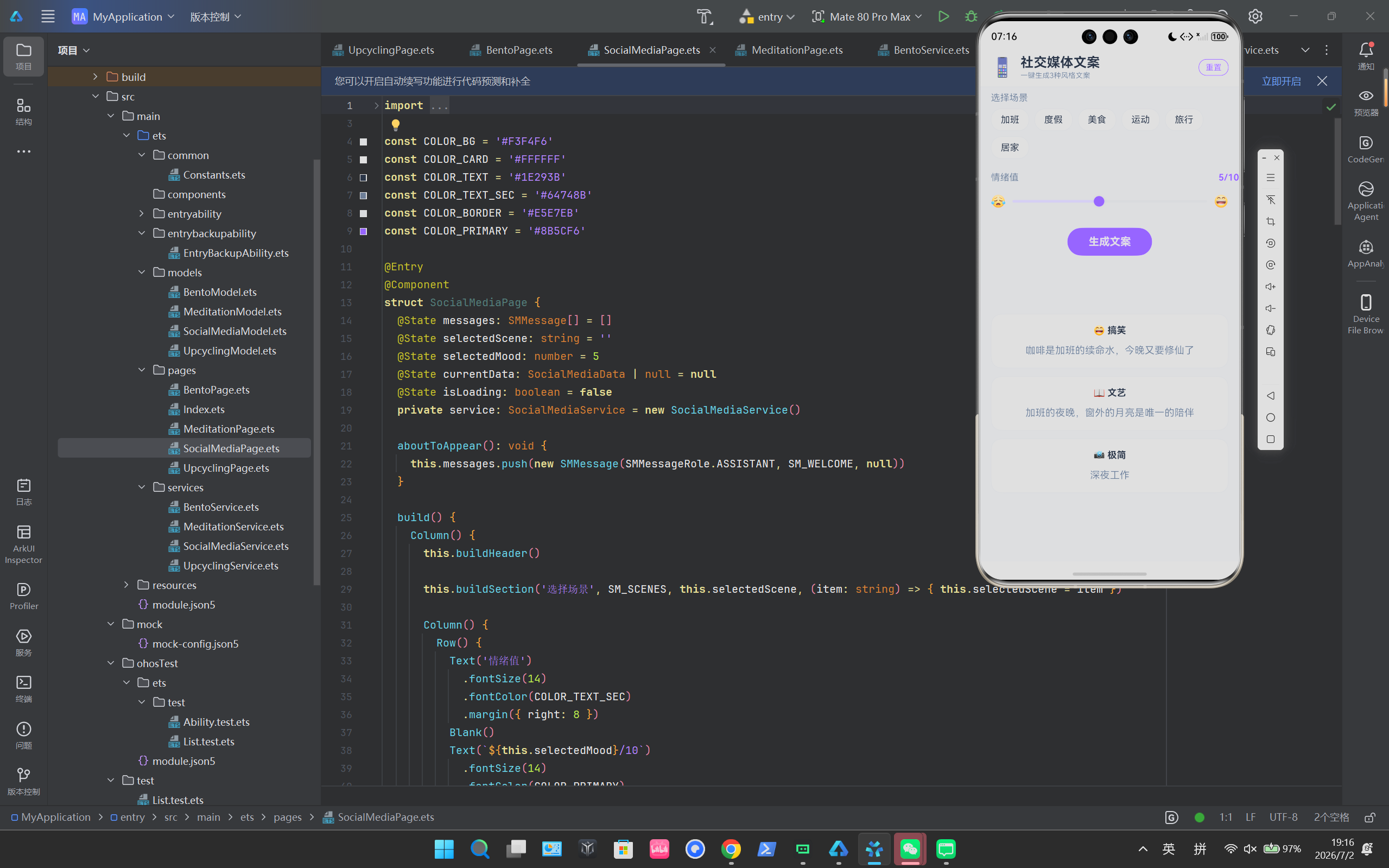Select 加班 scene chip
This screenshot has width=1389, height=868.
point(1010,119)
